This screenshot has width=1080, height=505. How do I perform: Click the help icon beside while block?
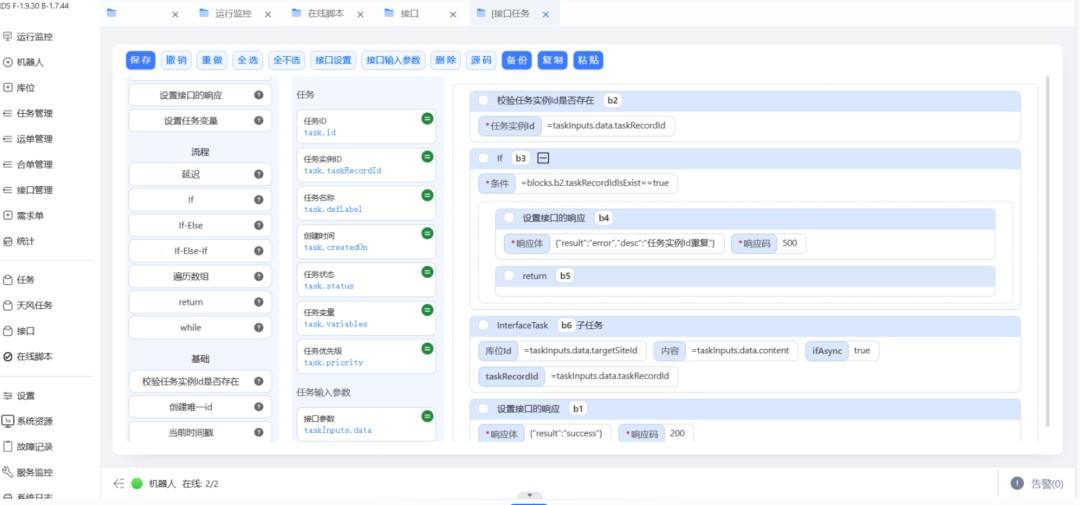(x=259, y=328)
